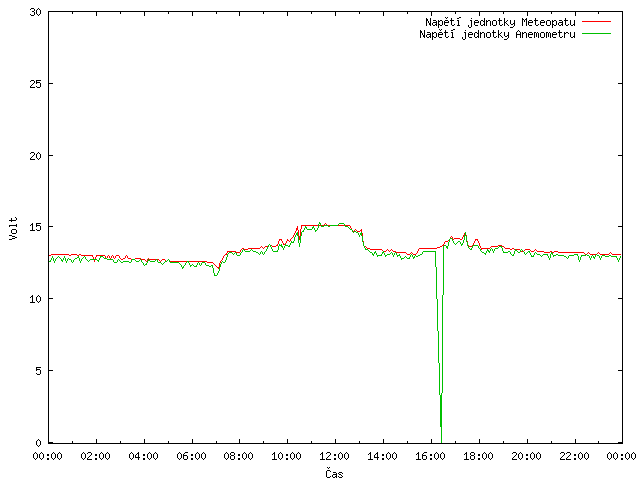The height and width of the screenshot is (480, 640).
Task: Click the x-axis label "06:00"
Action: (x=191, y=456)
